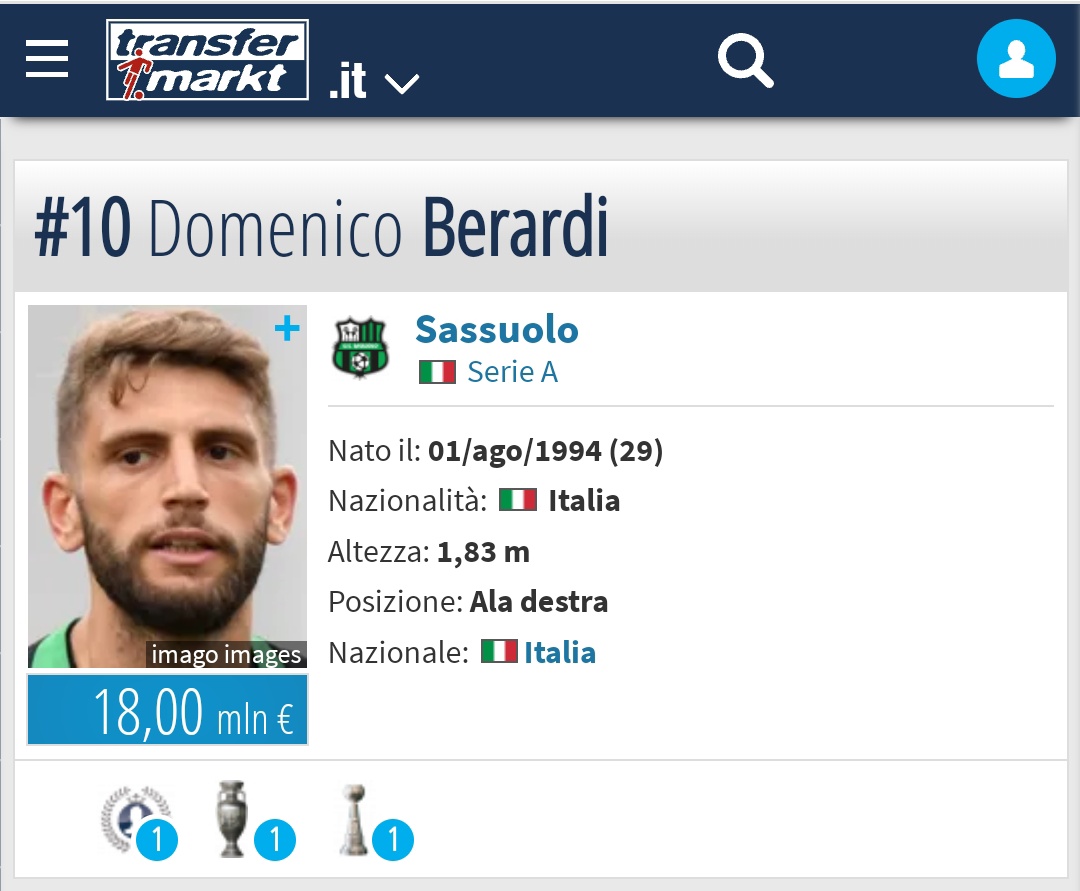This screenshot has height=891, width=1080.
Task: Click the chevron next to .it
Action: 402,84
